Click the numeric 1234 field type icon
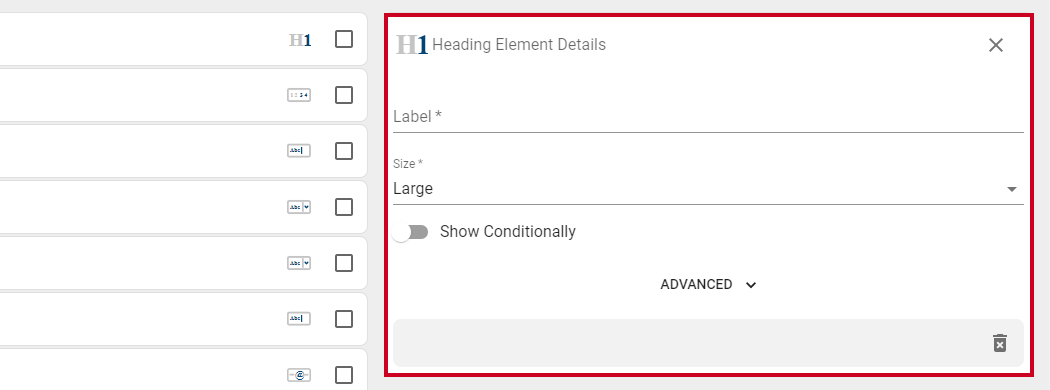The width and height of the screenshot is (1050, 390). [299, 96]
